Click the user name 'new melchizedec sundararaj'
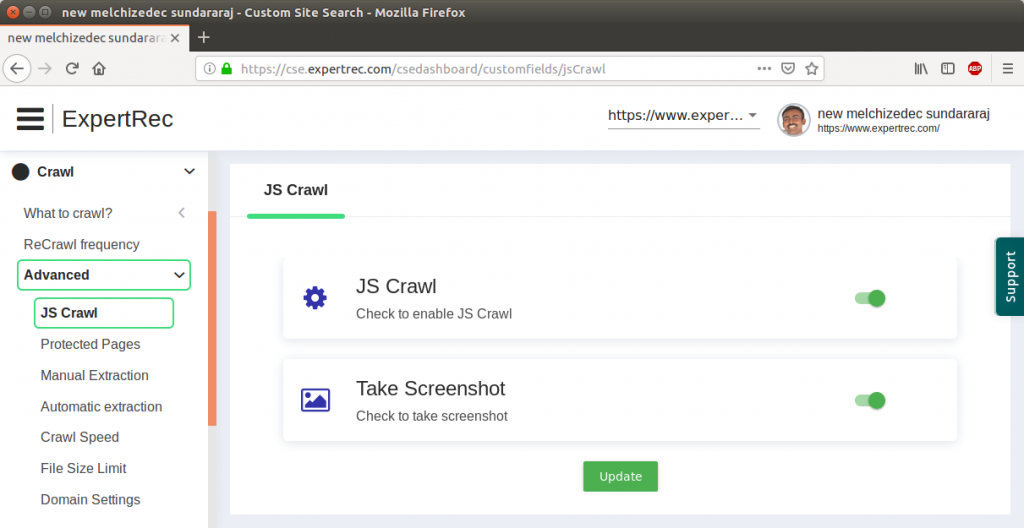 904,114
